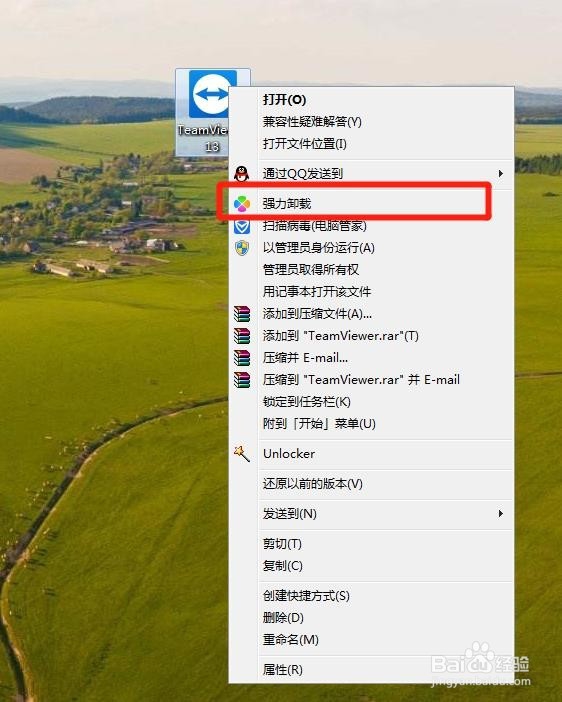The image size is (562, 702).
Task: Click the Unlocker magic wand icon
Action: click(x=242, y=454)
